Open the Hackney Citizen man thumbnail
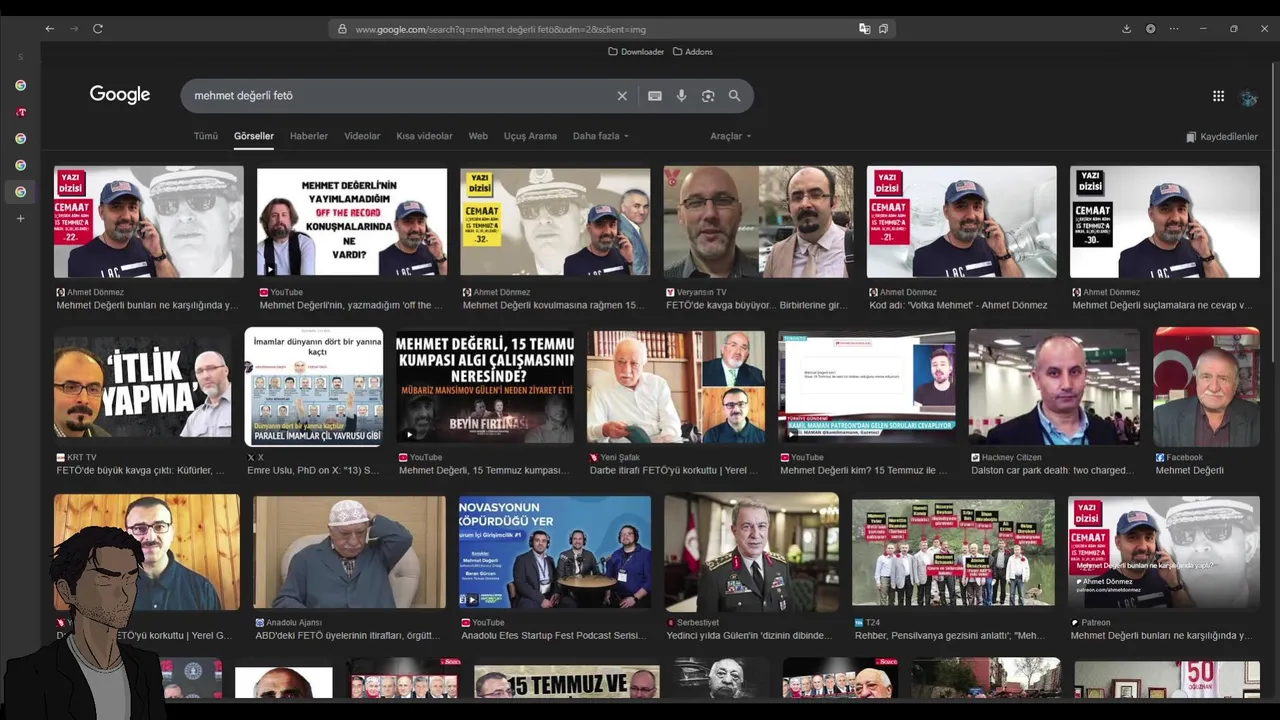The width and height of the screenshot is (1280, 720). coord(1054,386)
